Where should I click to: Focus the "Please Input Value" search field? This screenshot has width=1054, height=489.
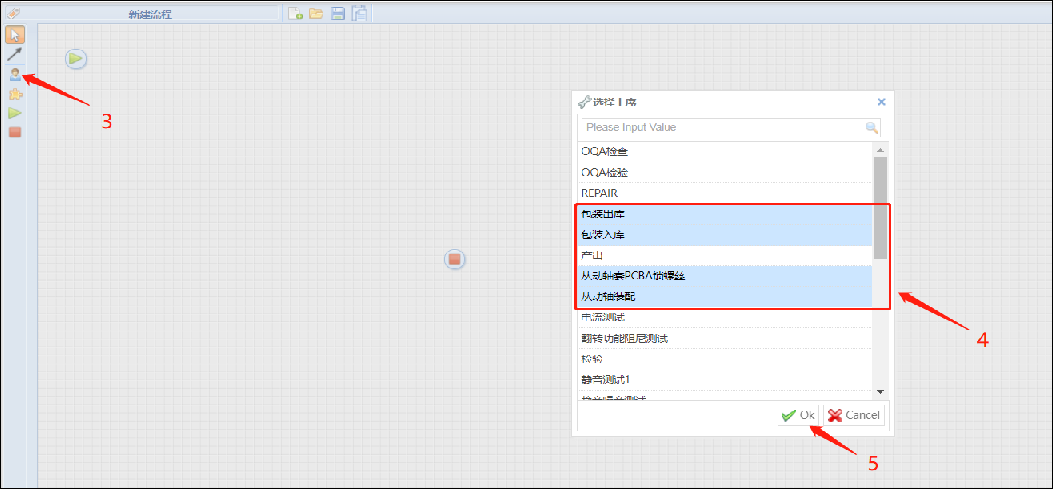(x=720, y=128)
